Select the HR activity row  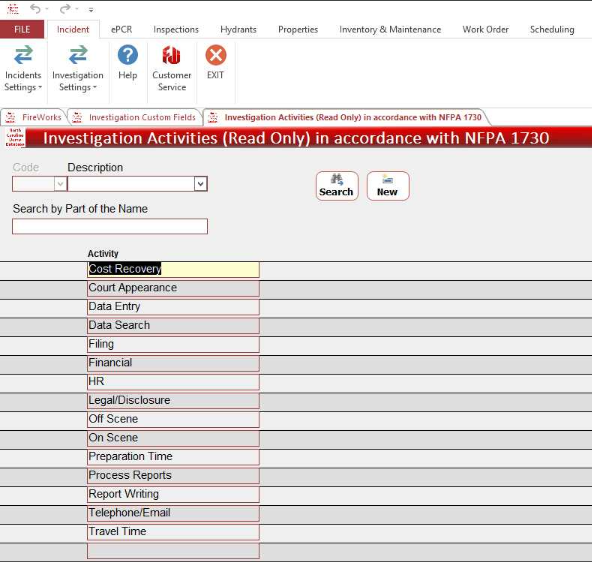tap(173, 382)
